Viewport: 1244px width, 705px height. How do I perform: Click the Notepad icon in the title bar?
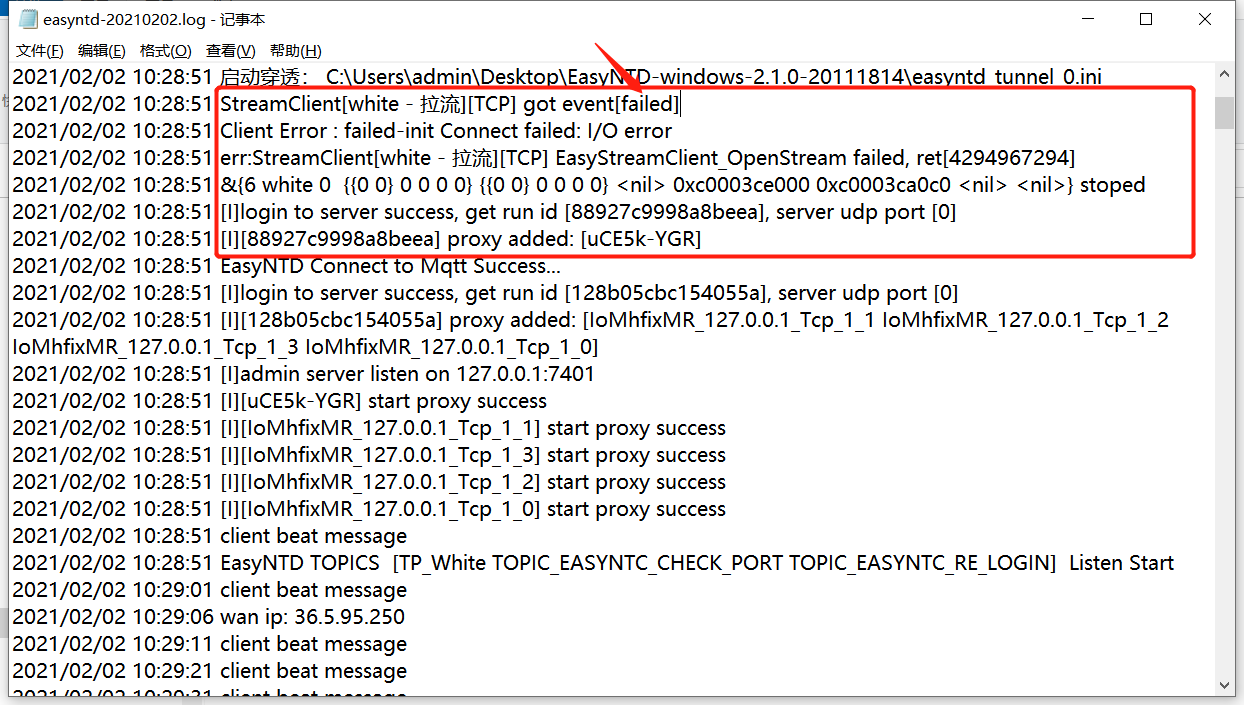tap(27, 19)
